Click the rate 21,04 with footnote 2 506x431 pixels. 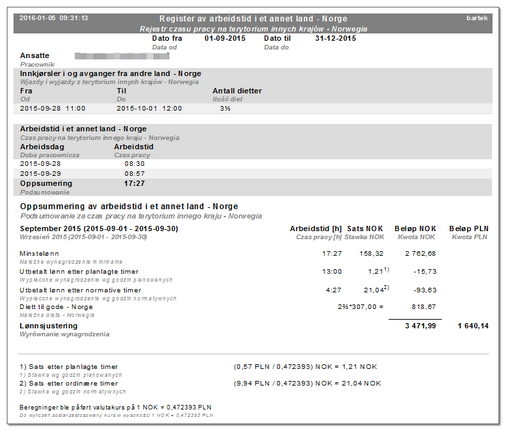click(376, 290)
